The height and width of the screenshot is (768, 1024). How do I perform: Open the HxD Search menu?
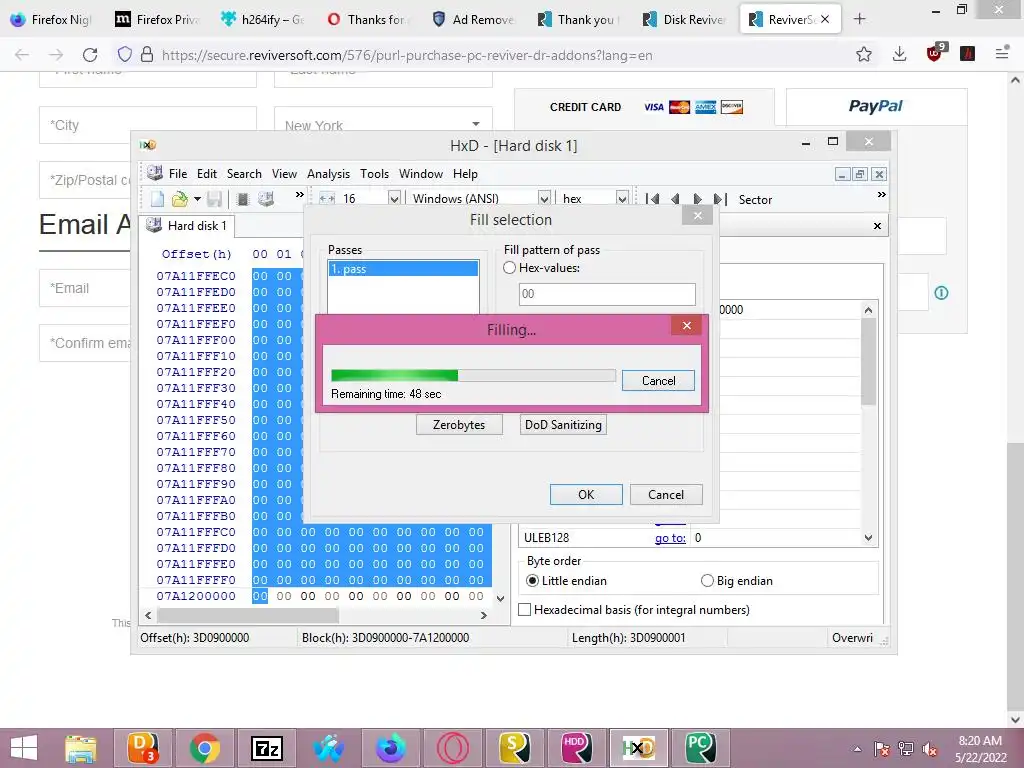244,174
